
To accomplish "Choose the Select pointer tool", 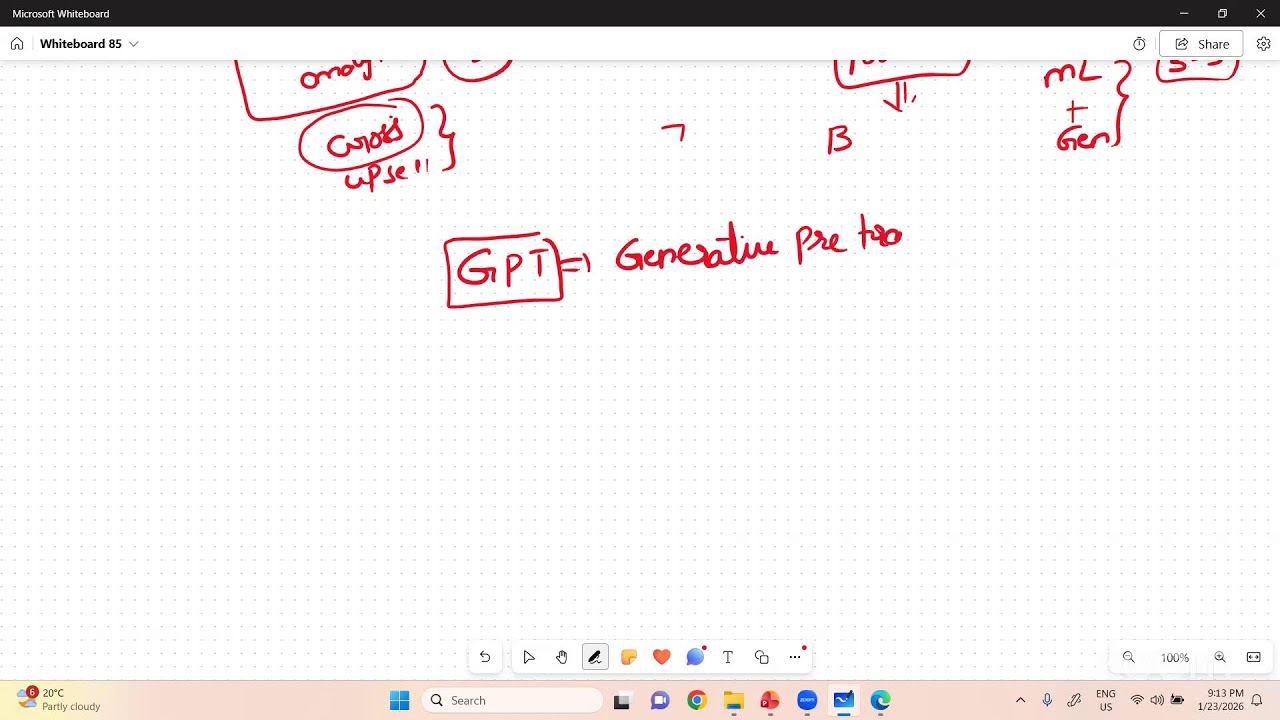I will coord(529,657).
